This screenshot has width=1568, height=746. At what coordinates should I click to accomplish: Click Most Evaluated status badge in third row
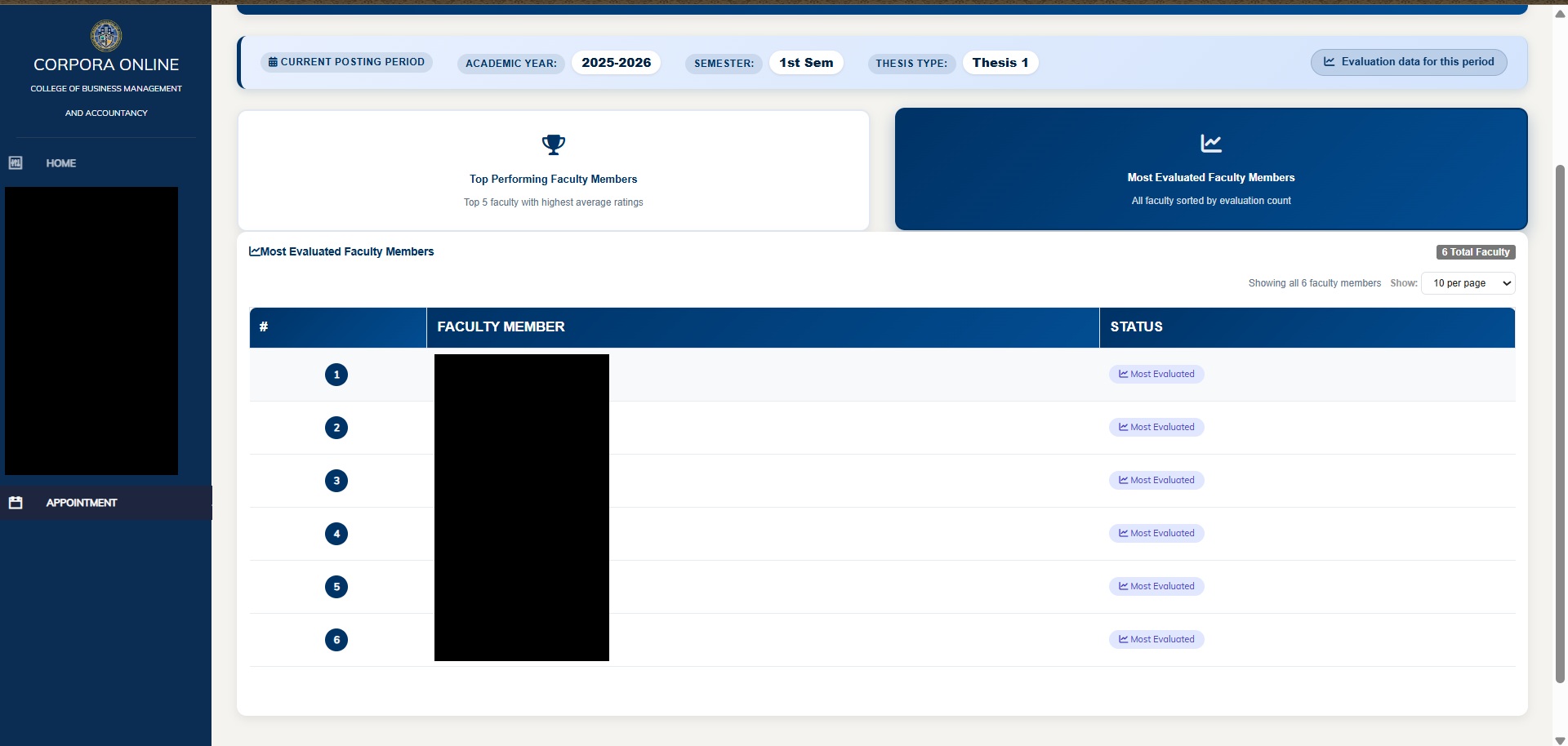click(x=1156, y=480)
